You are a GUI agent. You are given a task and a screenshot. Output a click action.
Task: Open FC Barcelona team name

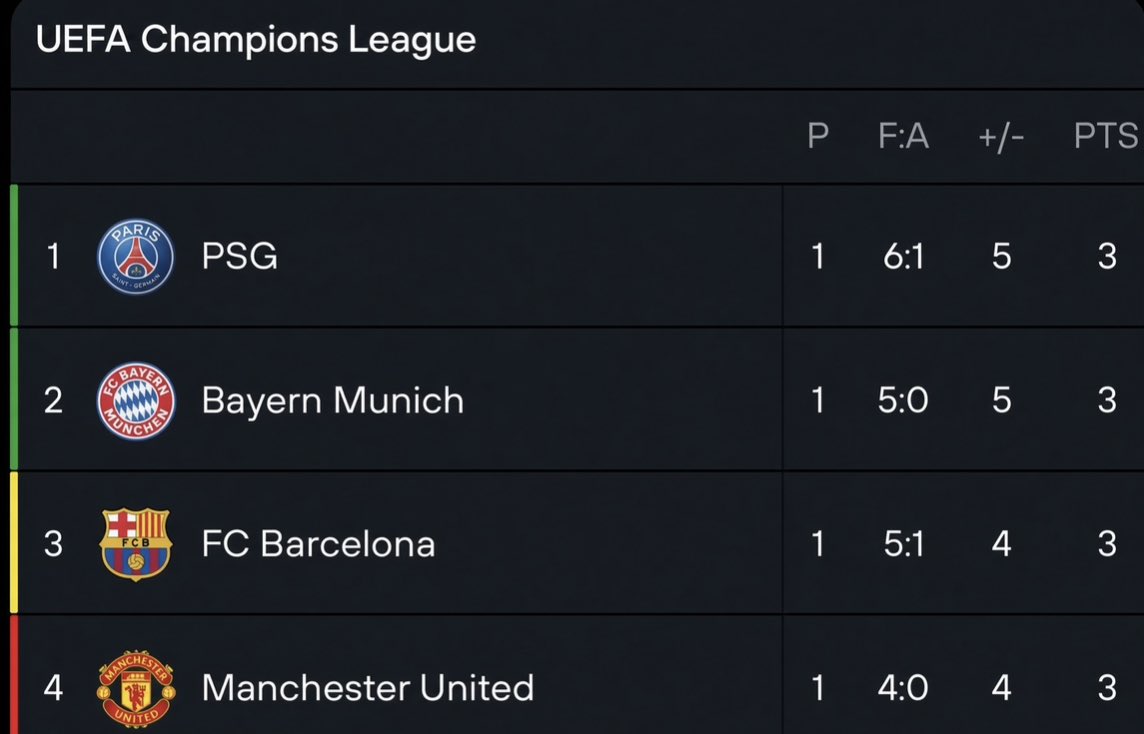tap(318, 544)
